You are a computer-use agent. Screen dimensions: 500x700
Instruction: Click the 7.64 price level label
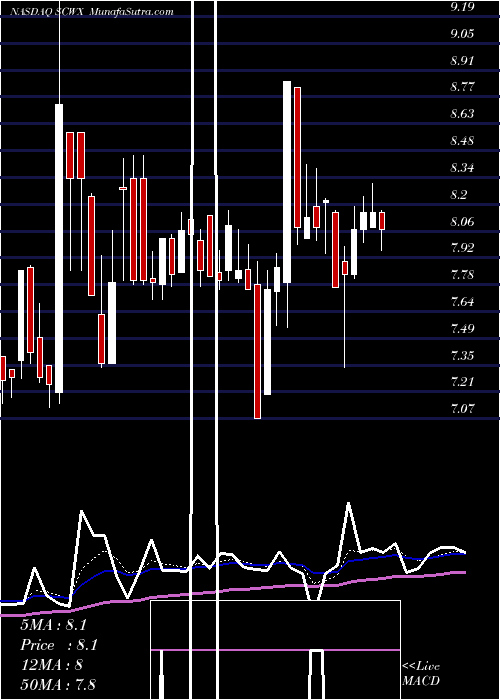pyautogui.click(x=462, y=302)
